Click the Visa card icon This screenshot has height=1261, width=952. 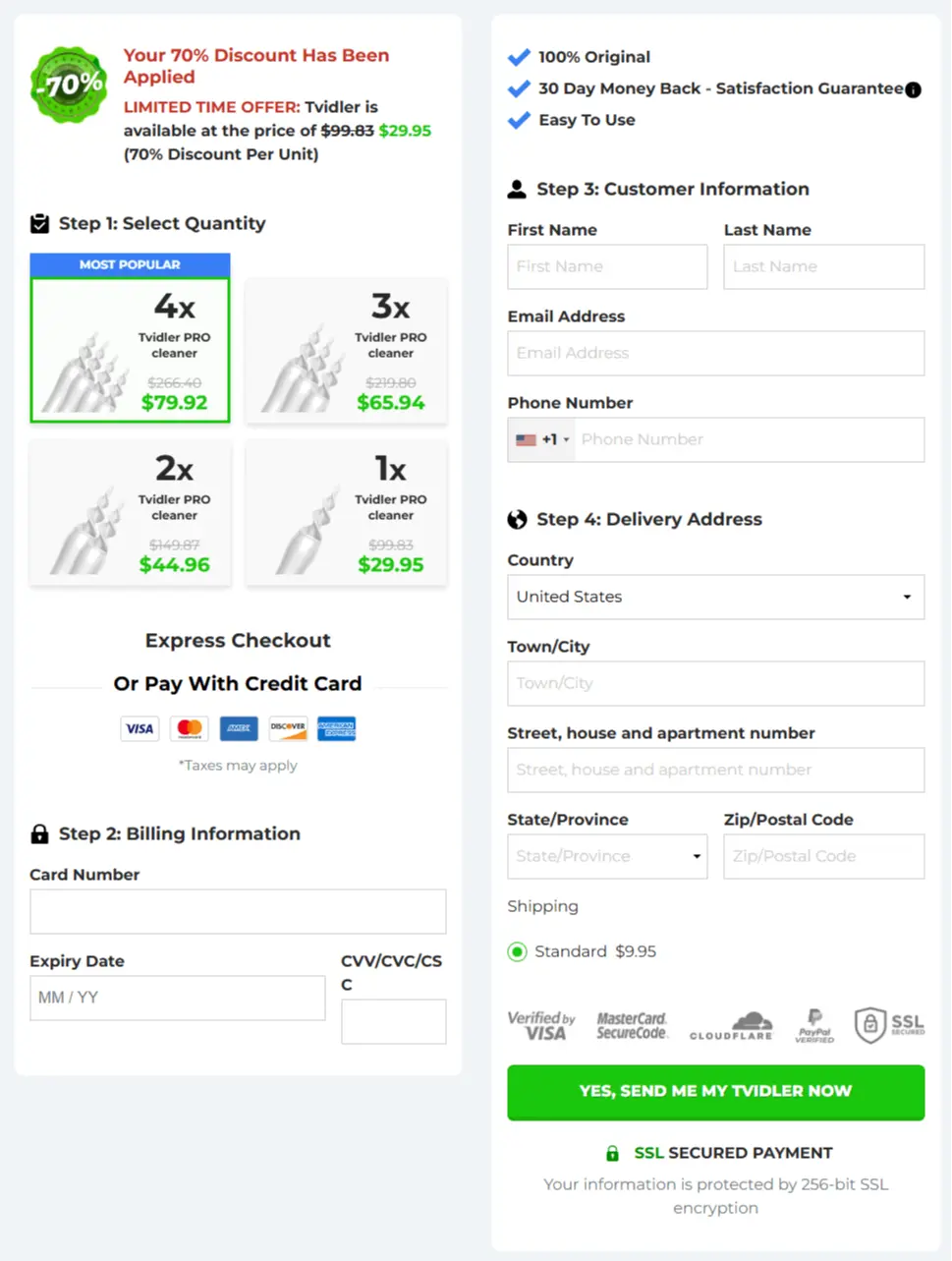140,728
